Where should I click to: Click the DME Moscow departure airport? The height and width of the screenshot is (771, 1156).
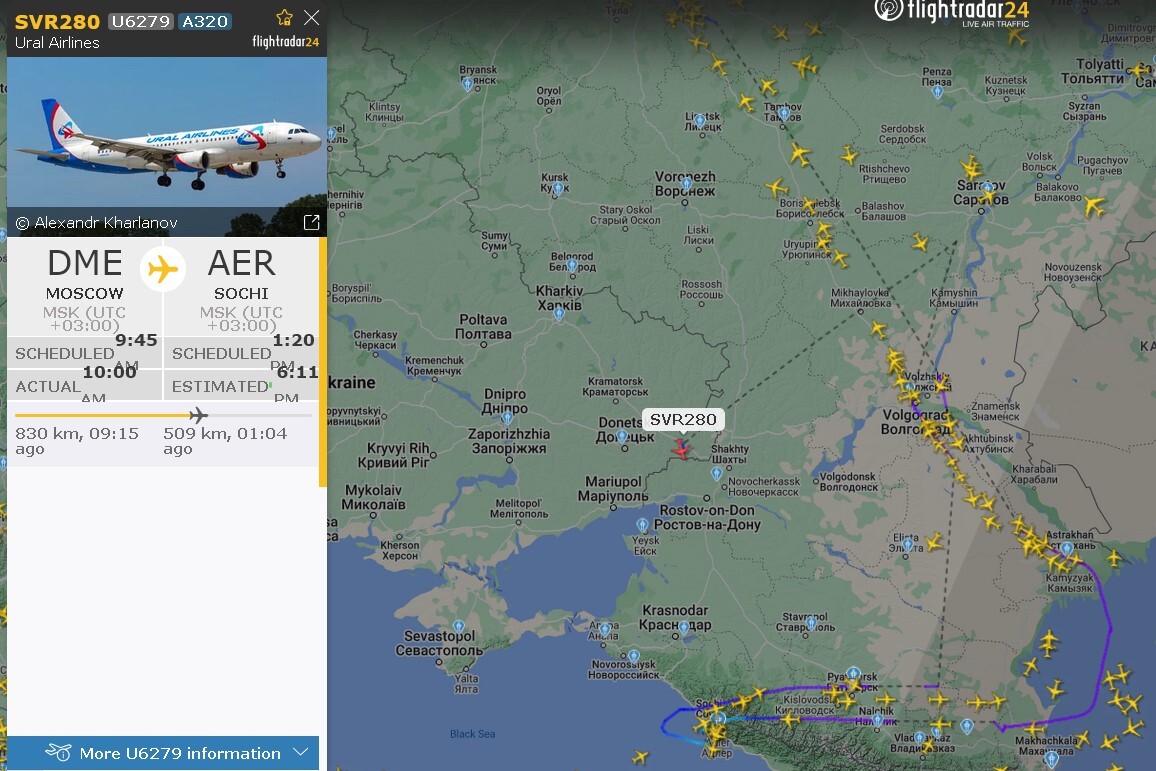point(85,273)
